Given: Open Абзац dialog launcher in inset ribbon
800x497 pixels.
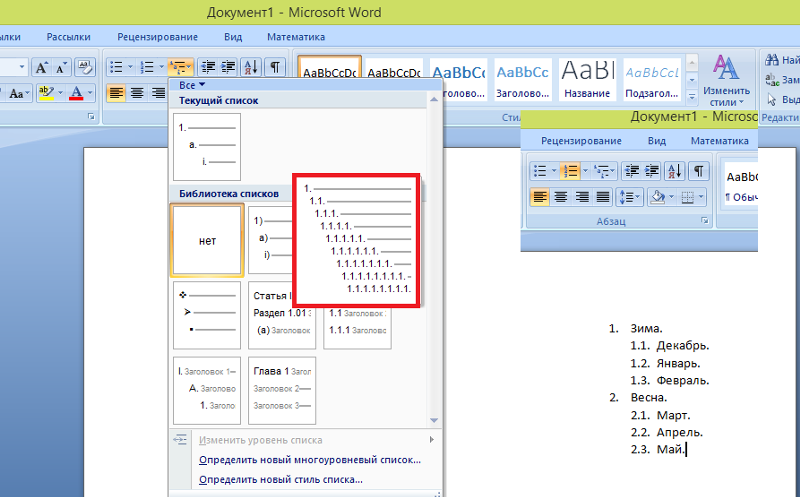Looking at the screenshot, I should (x=705, y=221).
